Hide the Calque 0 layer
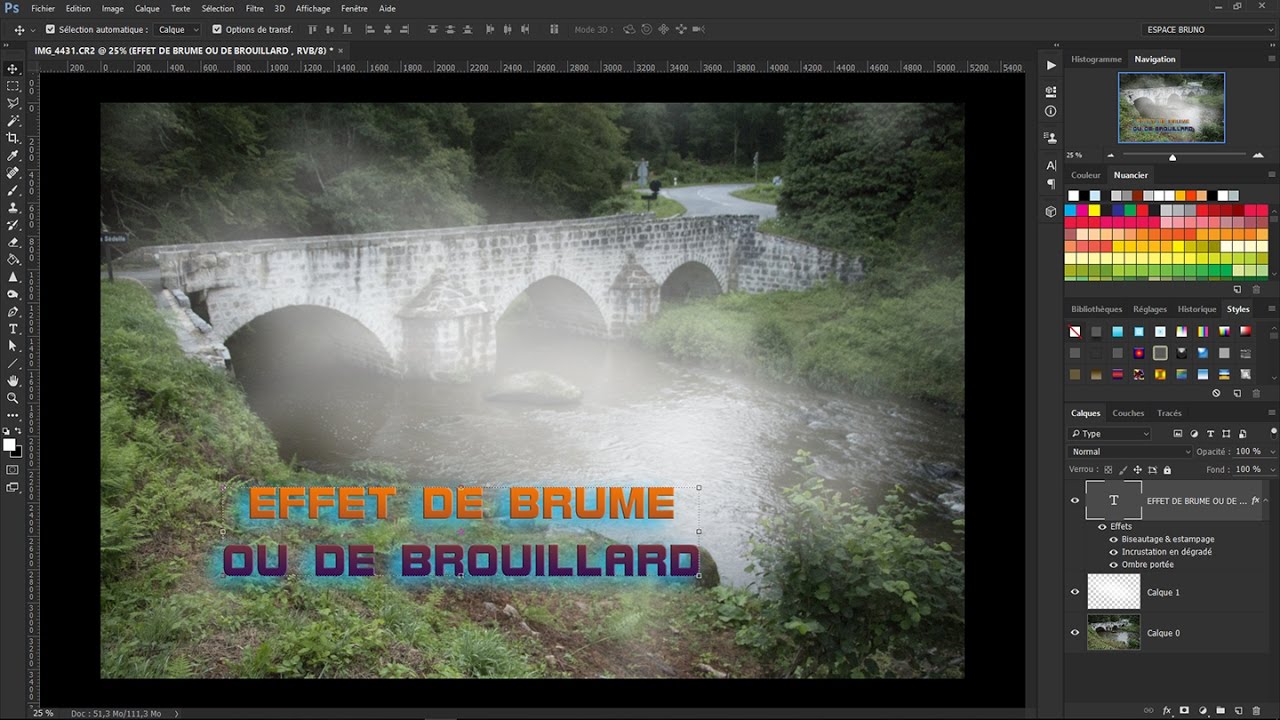Screen dimensions: 1280x720 (x=1075, y=633)
